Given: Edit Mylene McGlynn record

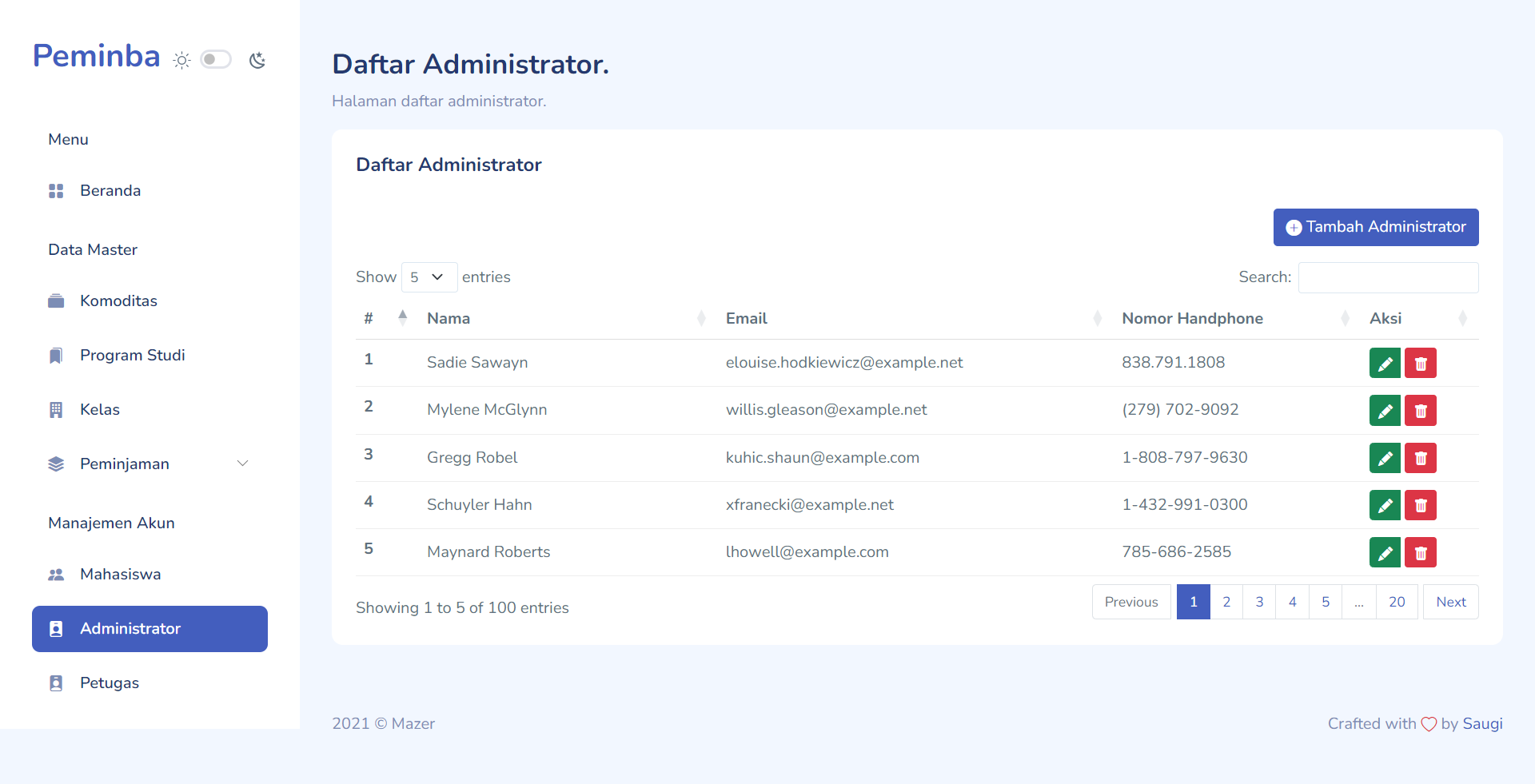Looking at the screenshot, I should tap(1385, 411).
